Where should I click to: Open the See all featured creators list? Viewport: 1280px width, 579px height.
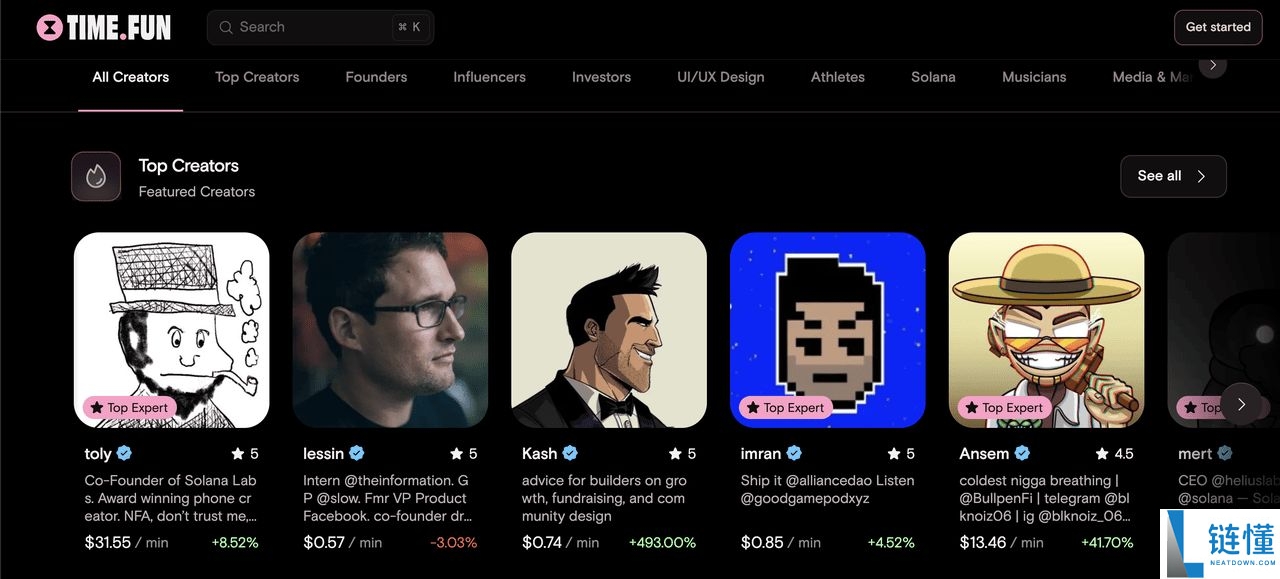[x=1173, y=176]
